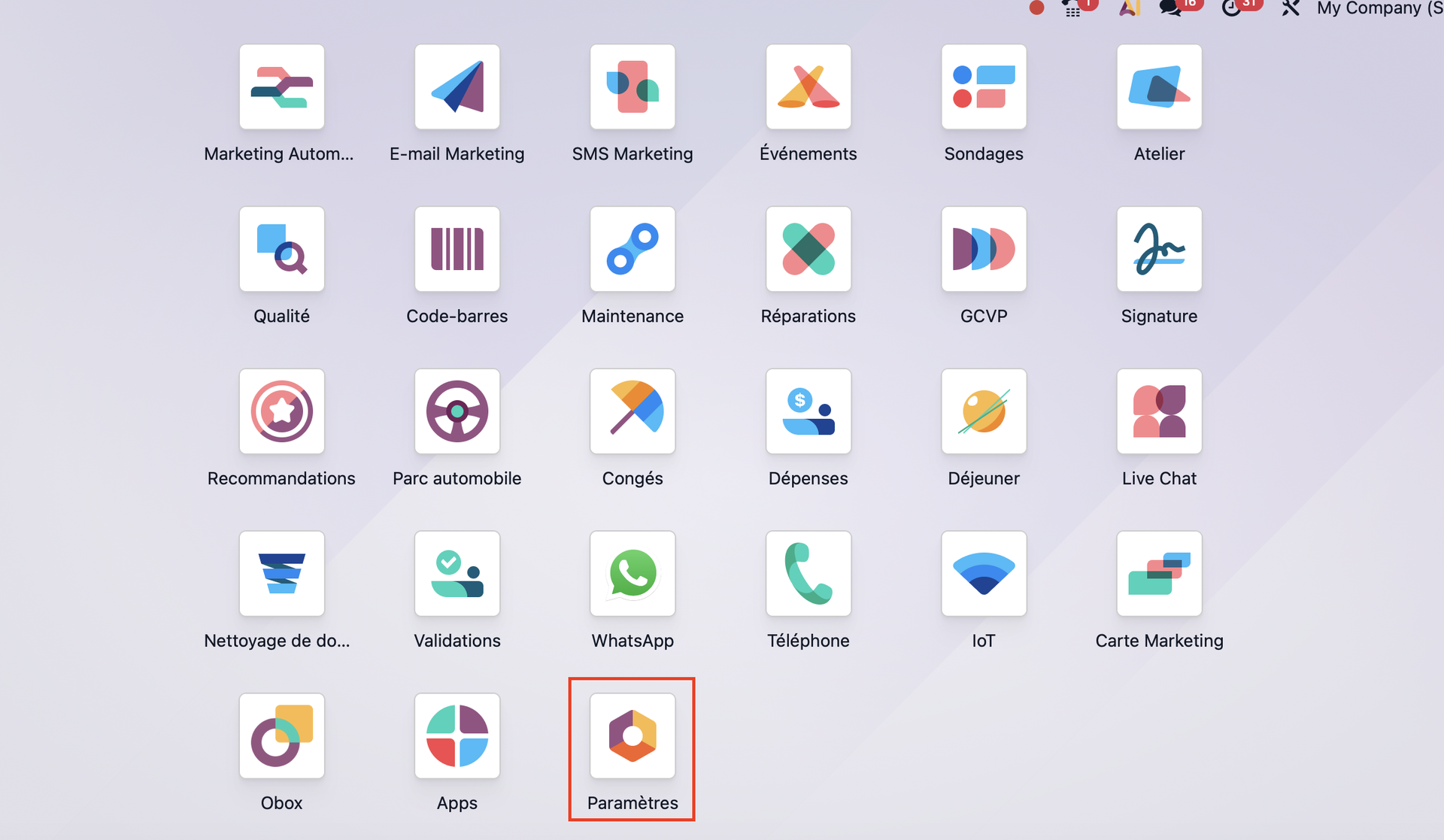Open the Congés app
The width and height of the screenshot is (1444, 840).
(x=633, y=411)
